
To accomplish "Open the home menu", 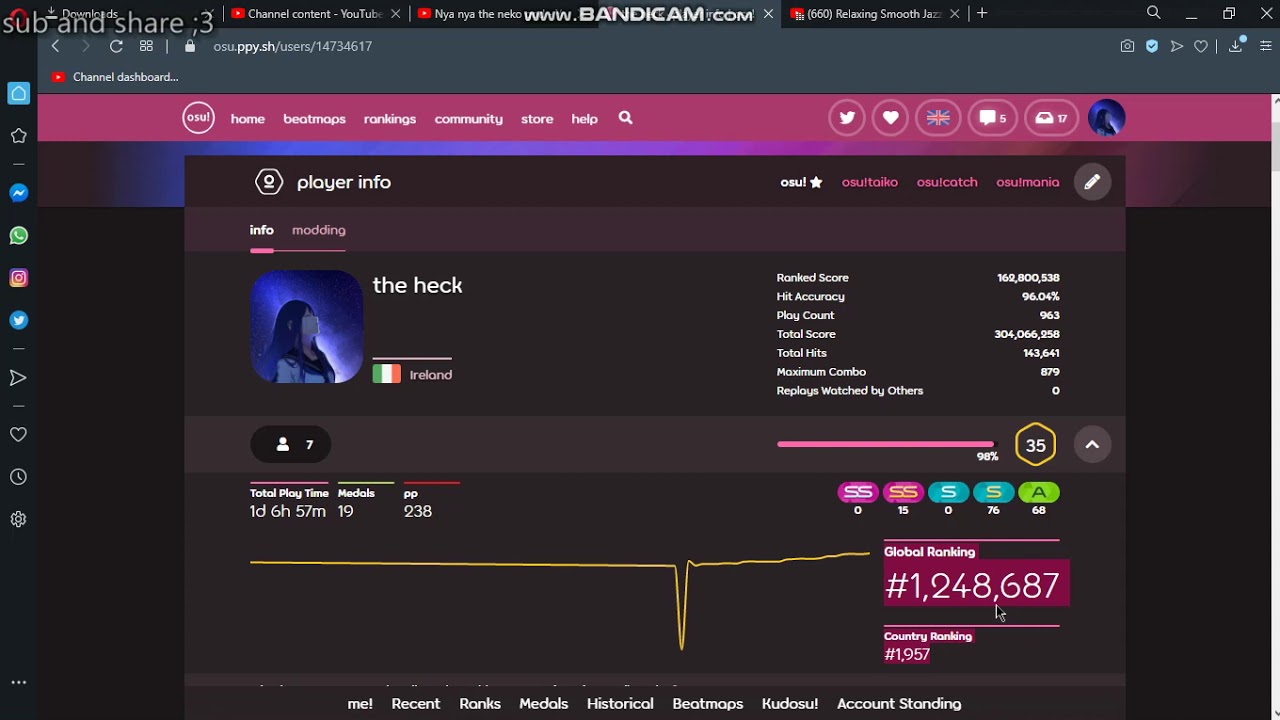I will [x=248, y=119].
